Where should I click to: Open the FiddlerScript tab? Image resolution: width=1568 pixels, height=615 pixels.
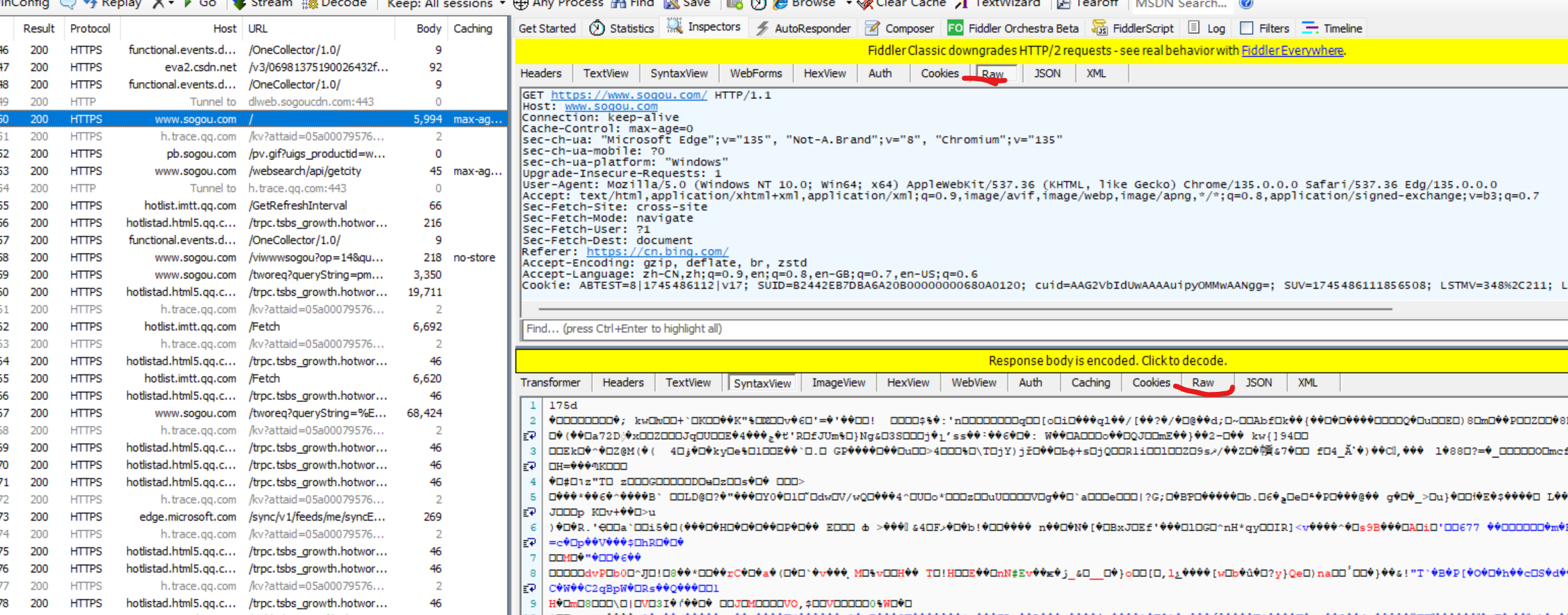coord(1132,28)
